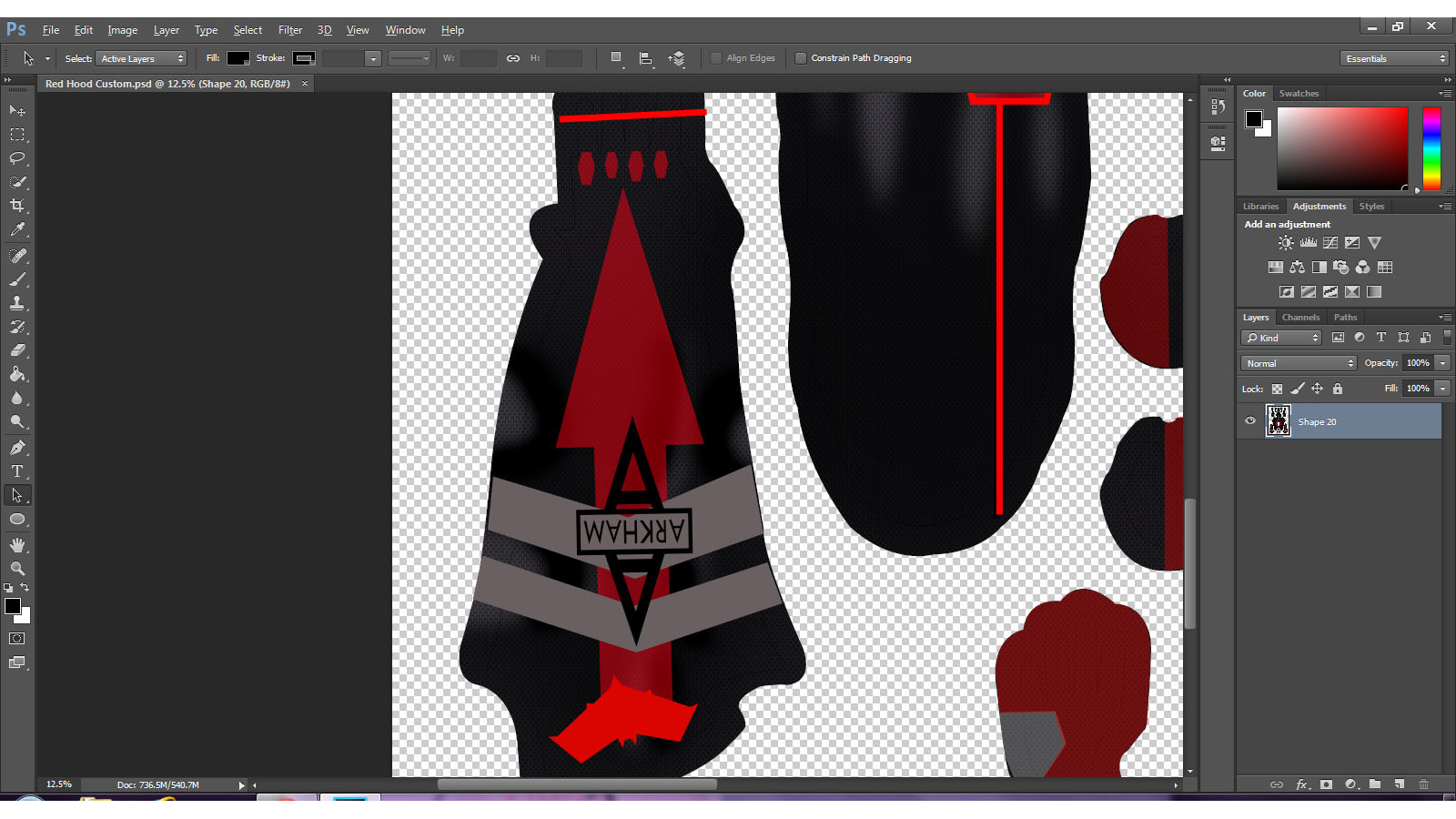This screenshot has height=819, width=1456.
Task: Select the History Brush tool
Action: tap(17, 327)
